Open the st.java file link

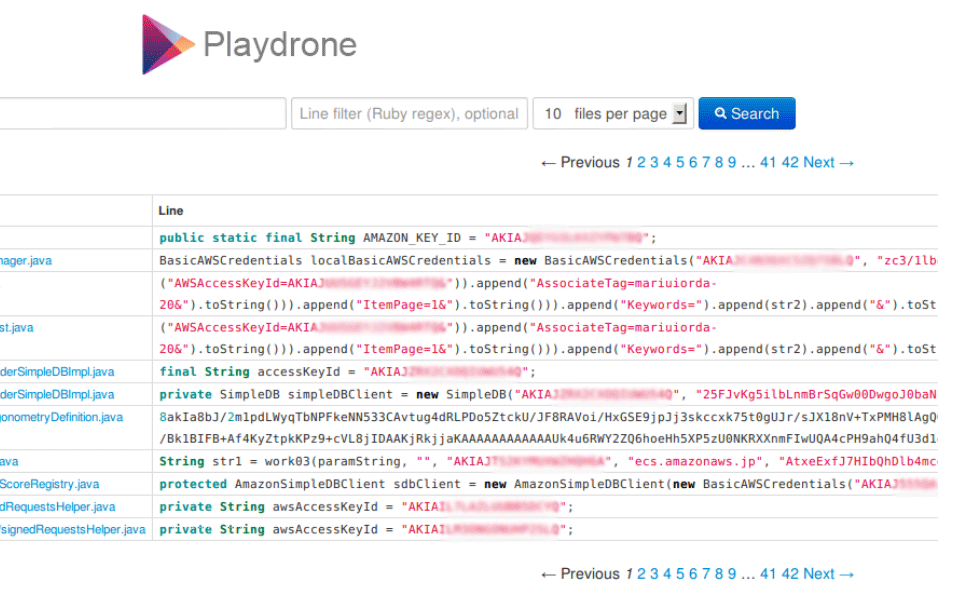coord(16,328)
